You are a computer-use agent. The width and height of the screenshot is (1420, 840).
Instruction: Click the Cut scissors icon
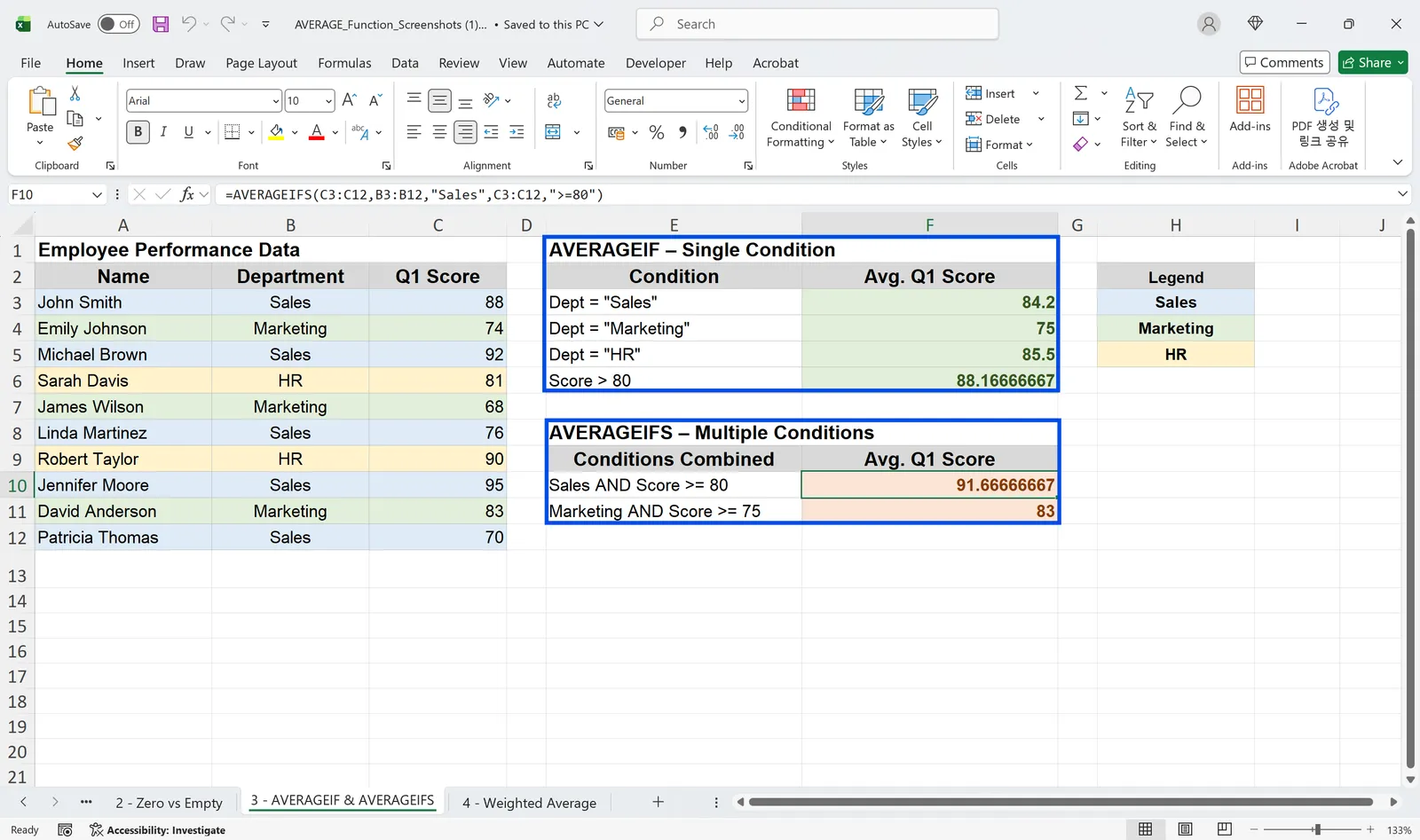tap(75, 93)
